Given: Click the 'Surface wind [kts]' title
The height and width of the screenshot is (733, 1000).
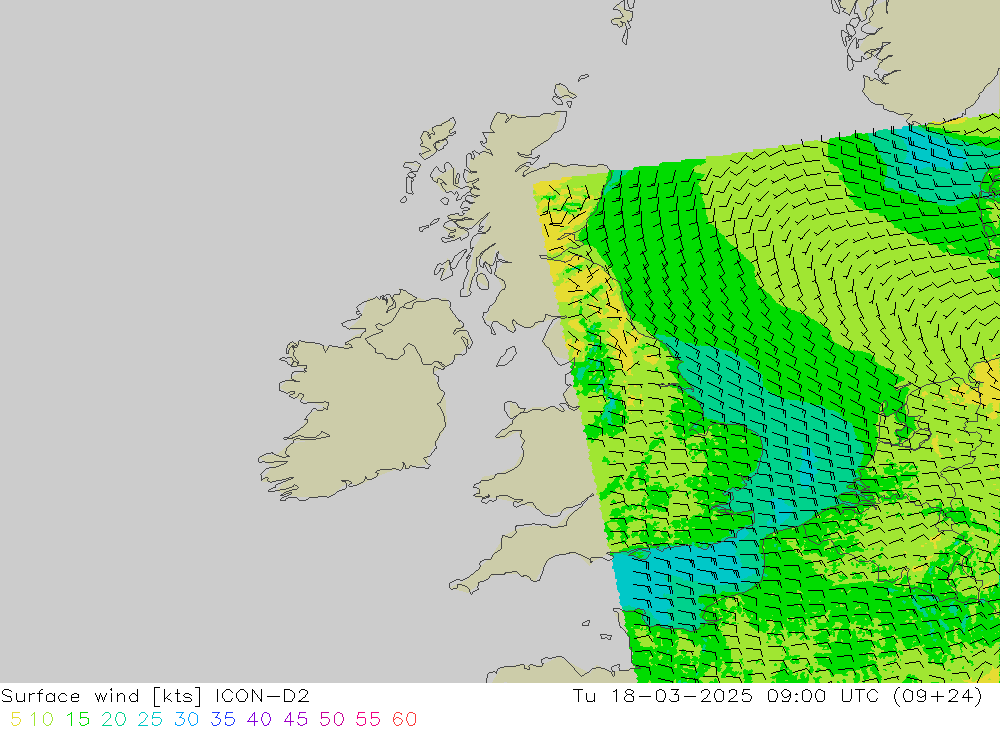Looking at the screenshot, I should pyautogui.click(x=101, y=696).
